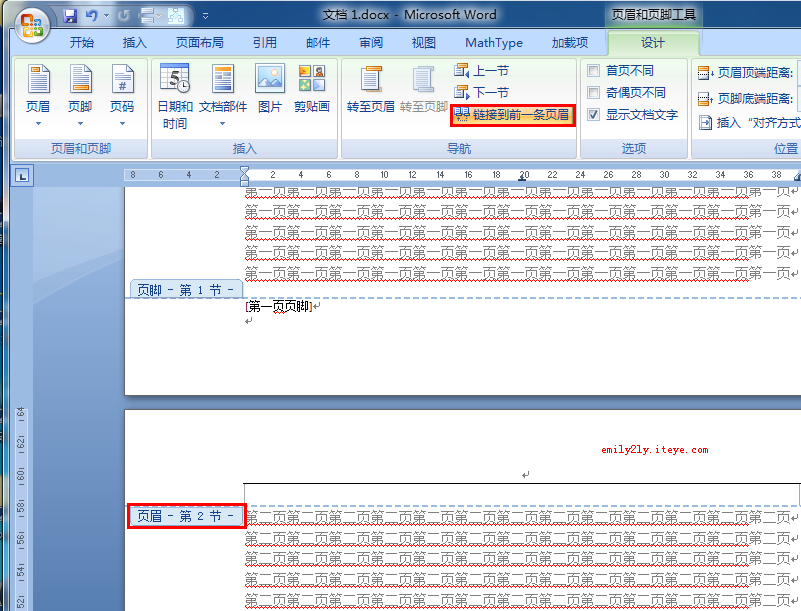
Task: Expand the 页眉 dropdown arrow
Action: point(38,123)
